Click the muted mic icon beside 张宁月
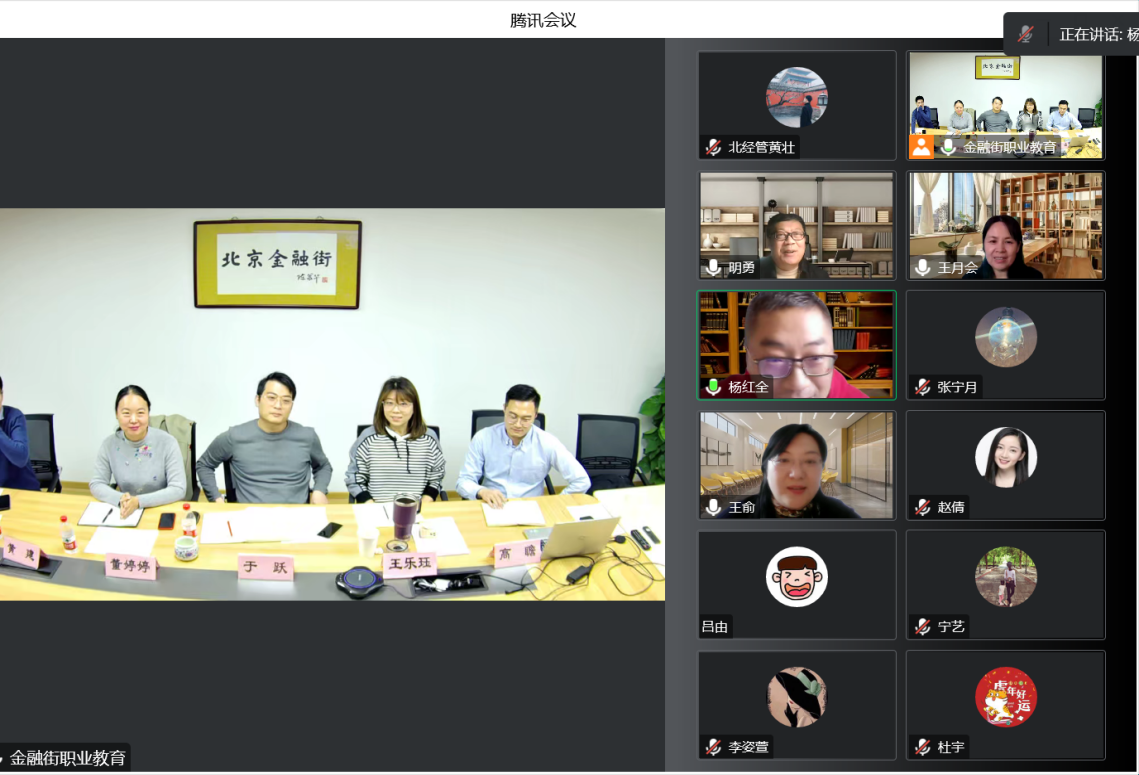This screenshot has height=775, width=1139. [922, 387]
